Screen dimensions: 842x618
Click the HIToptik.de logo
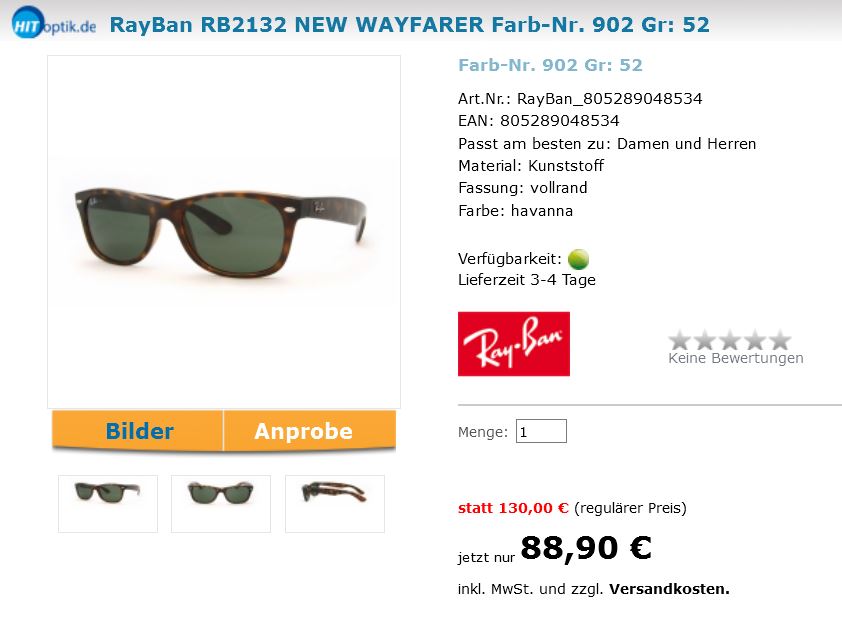pyautogui.click(x=54, y=23)
